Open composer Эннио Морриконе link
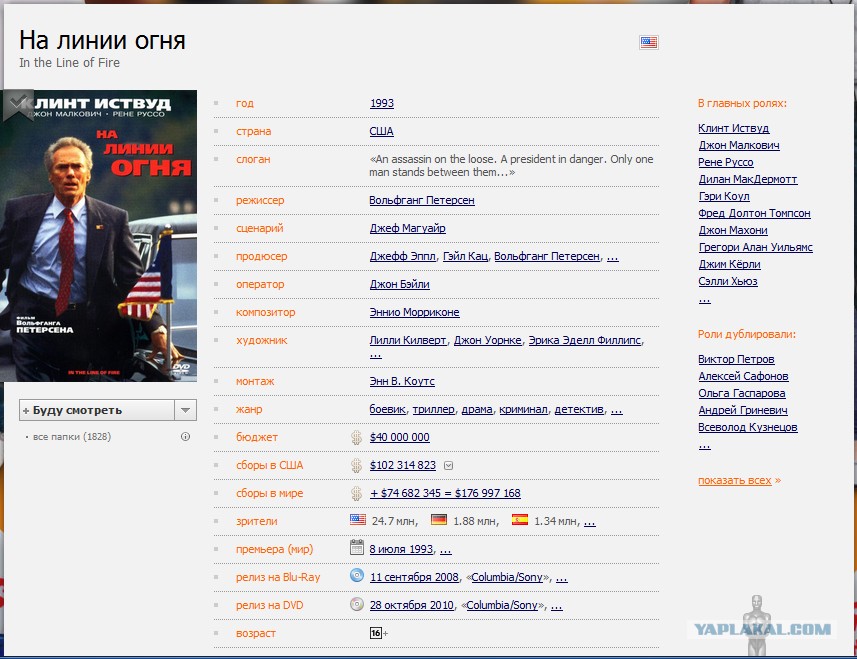The height and width of the screenshot is (659, 857). (x=414, y=312)
